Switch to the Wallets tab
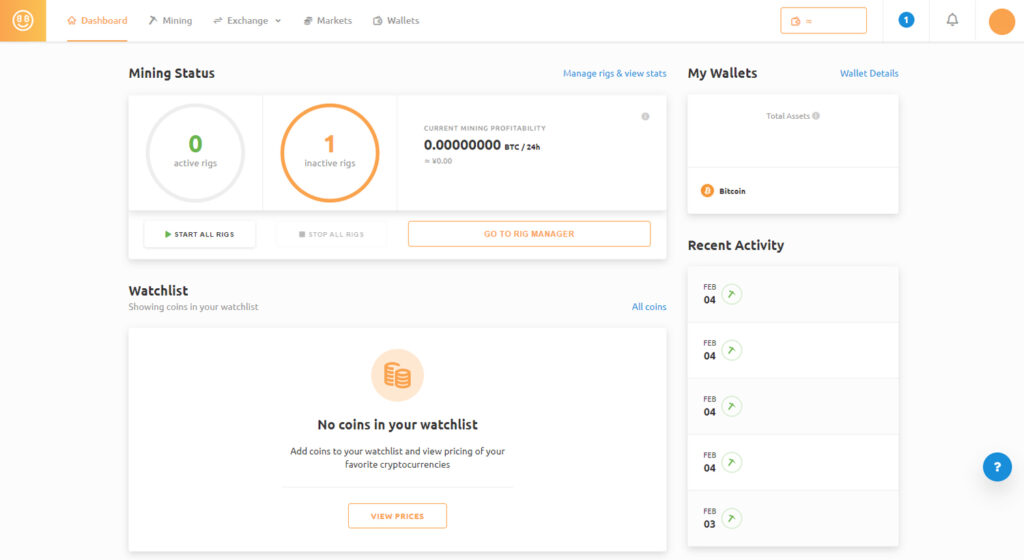 [x=396, y=21]
